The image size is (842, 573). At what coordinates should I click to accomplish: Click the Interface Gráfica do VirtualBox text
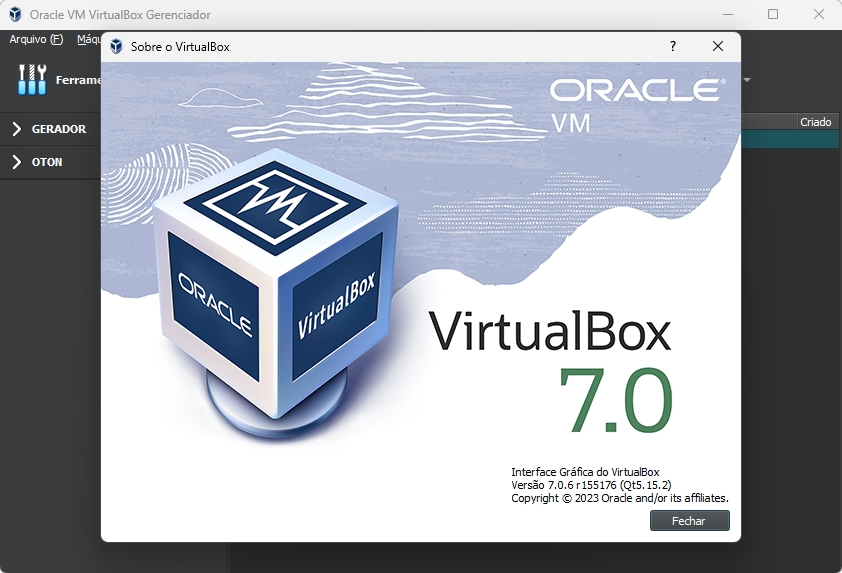point(585,472)
